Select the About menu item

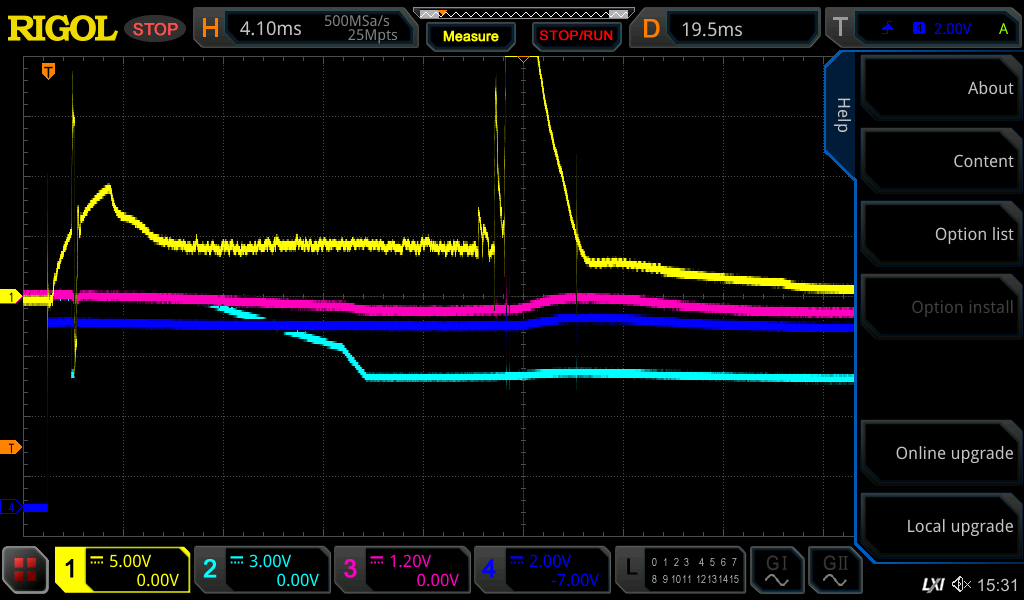pos(940,88)
